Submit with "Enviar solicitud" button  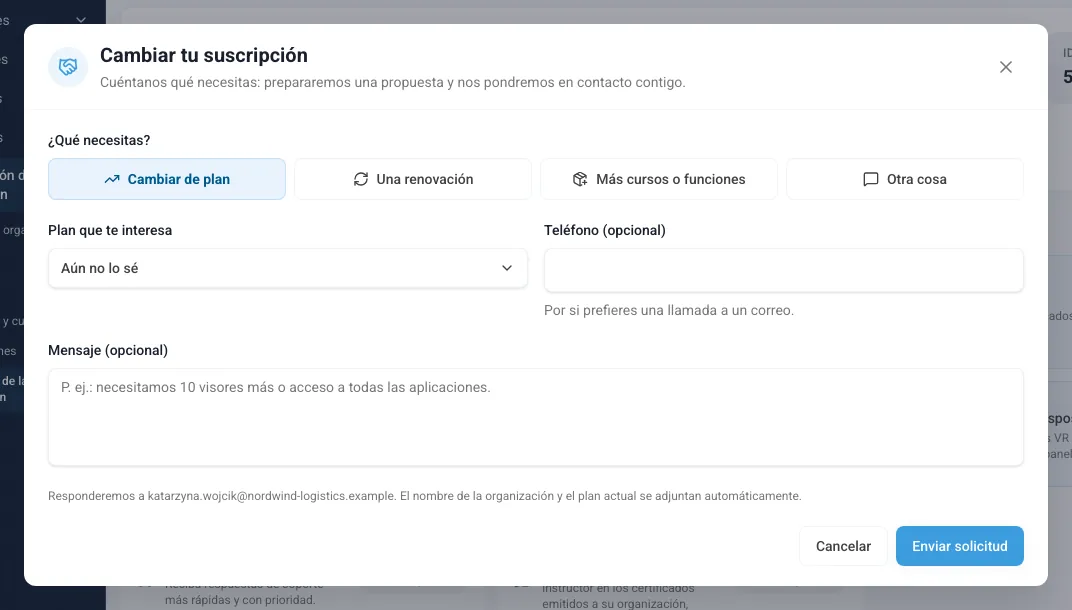960,546
